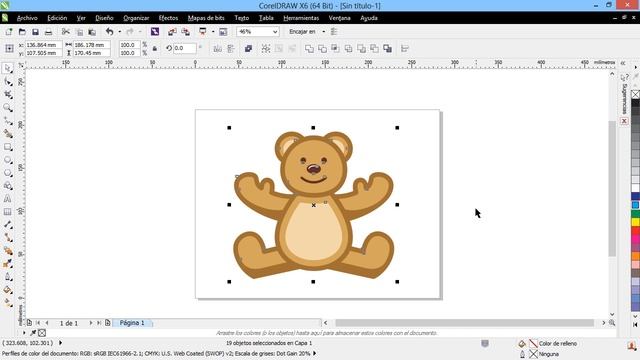Select the Interactive Fill tool
The width and height of the screenshot is (640, 360).
(8, 303)
